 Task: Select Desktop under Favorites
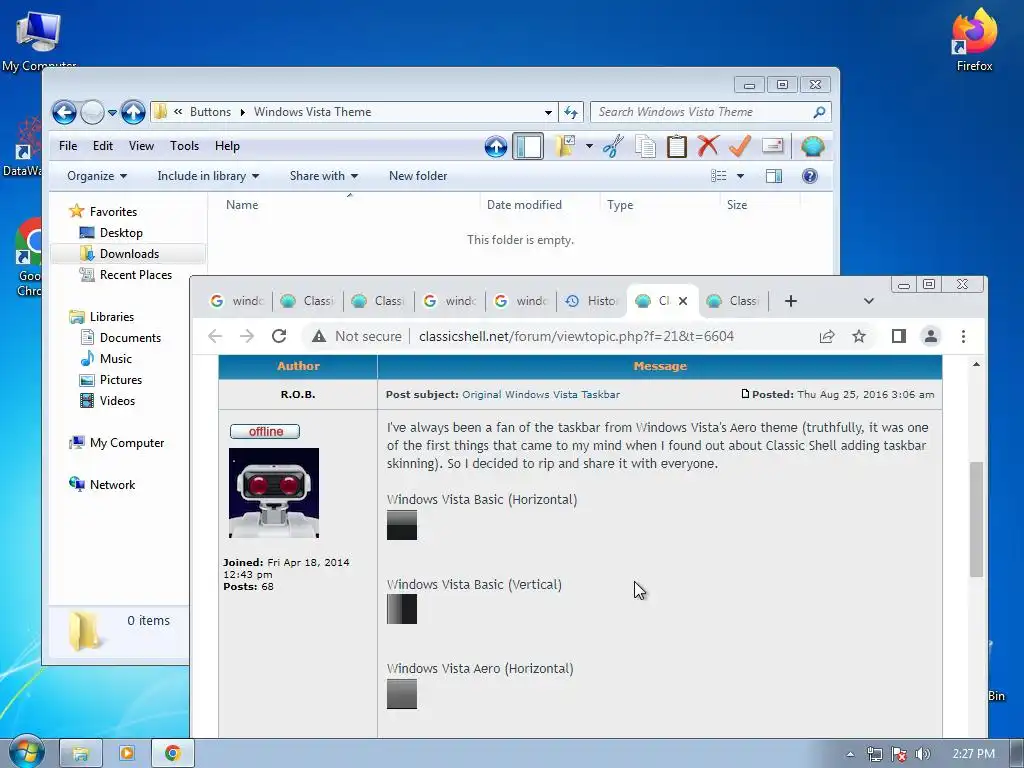click(121, 232)
